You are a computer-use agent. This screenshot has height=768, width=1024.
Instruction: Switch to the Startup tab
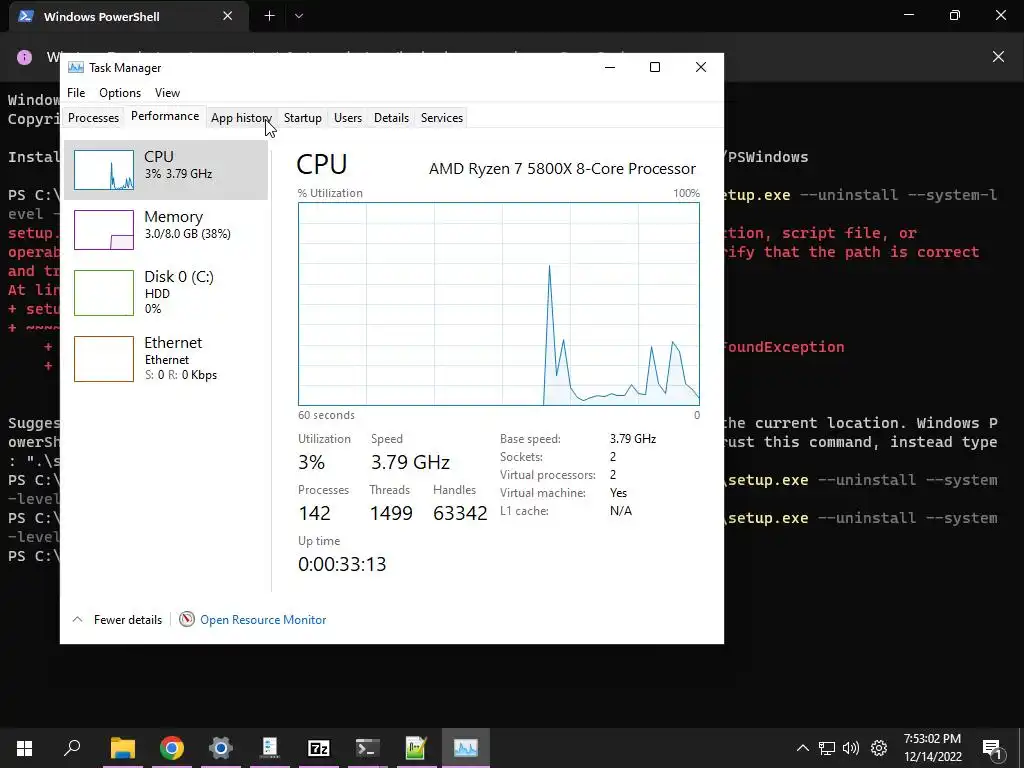[x=302, y=118]
